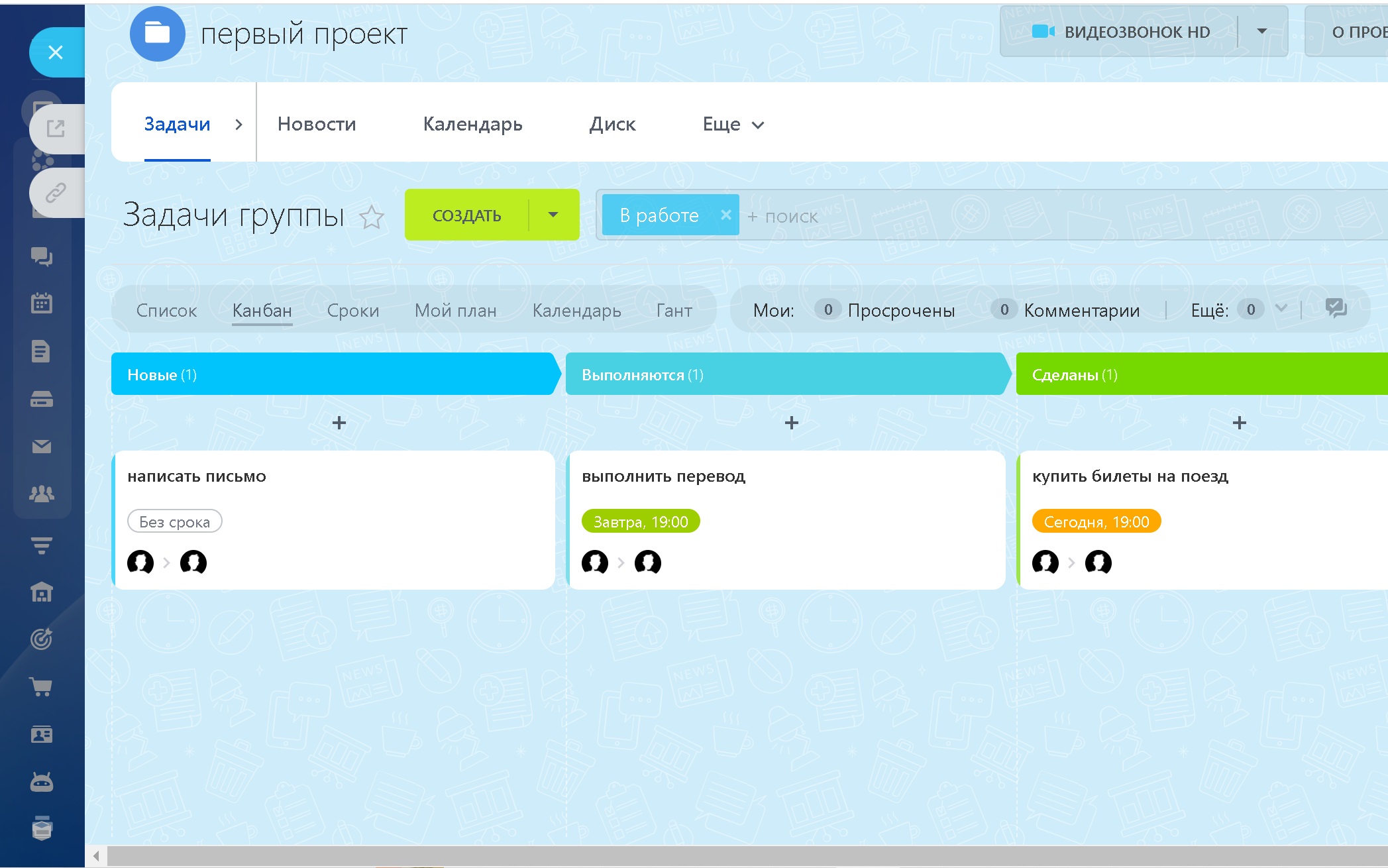Open the Диск tab

tap(613, 124)
